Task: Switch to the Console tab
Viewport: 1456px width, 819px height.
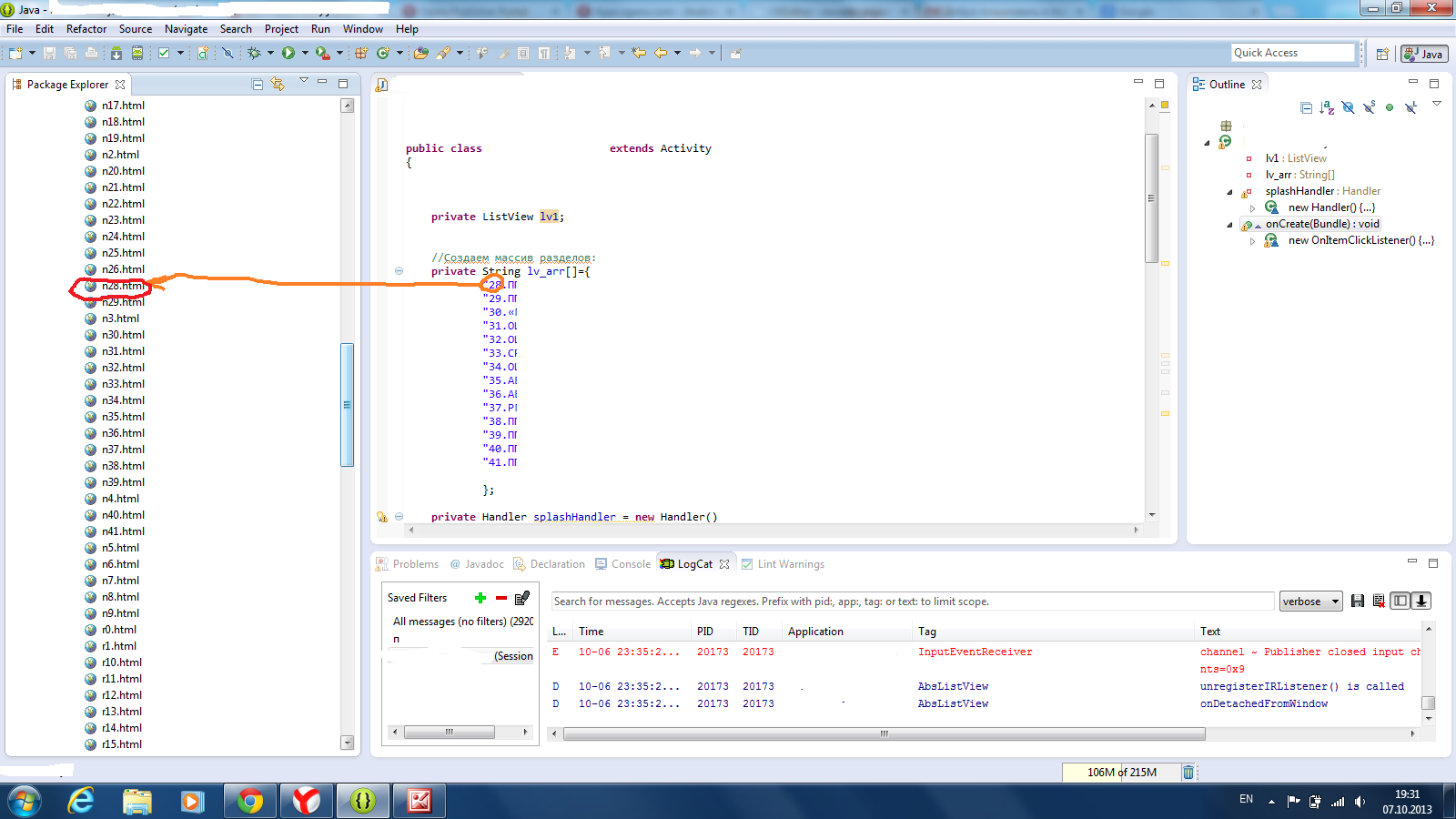Action: (x=623, y=564)
